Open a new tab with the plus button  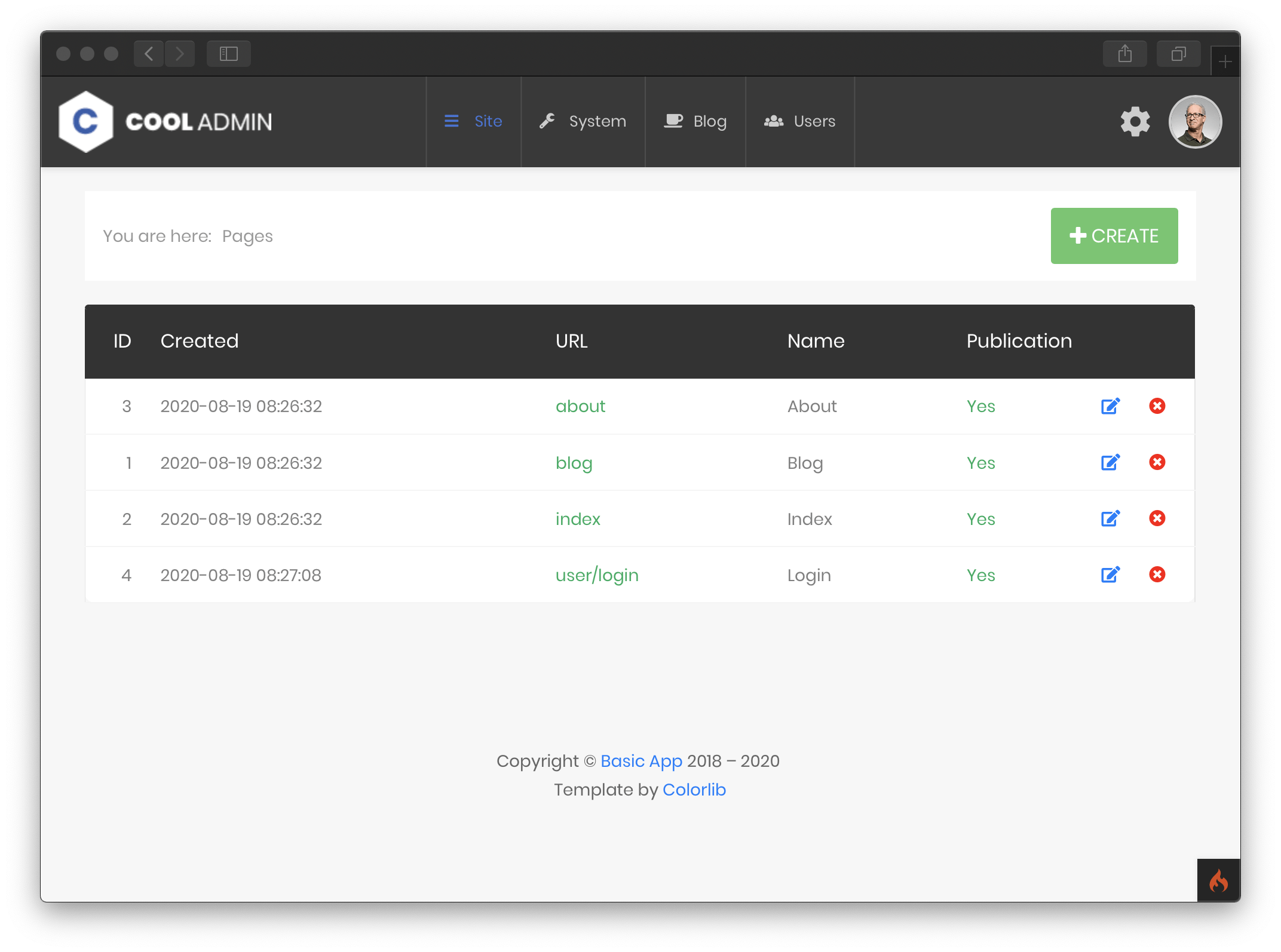click(1225, 60)
